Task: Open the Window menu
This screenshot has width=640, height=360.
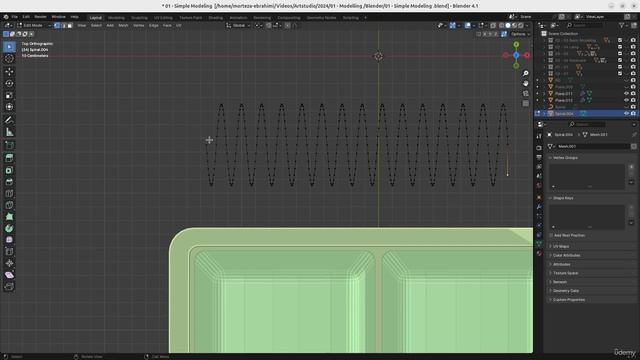Action: (58, 17)
